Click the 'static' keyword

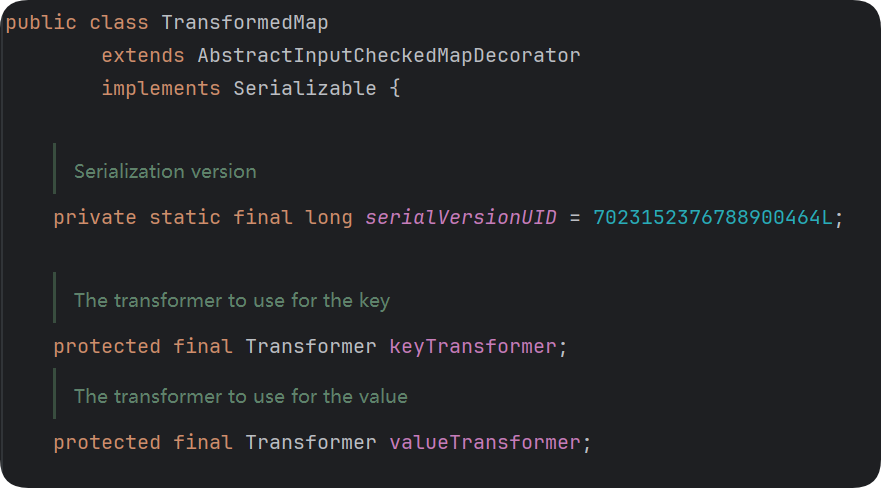(x=185, y=217)
